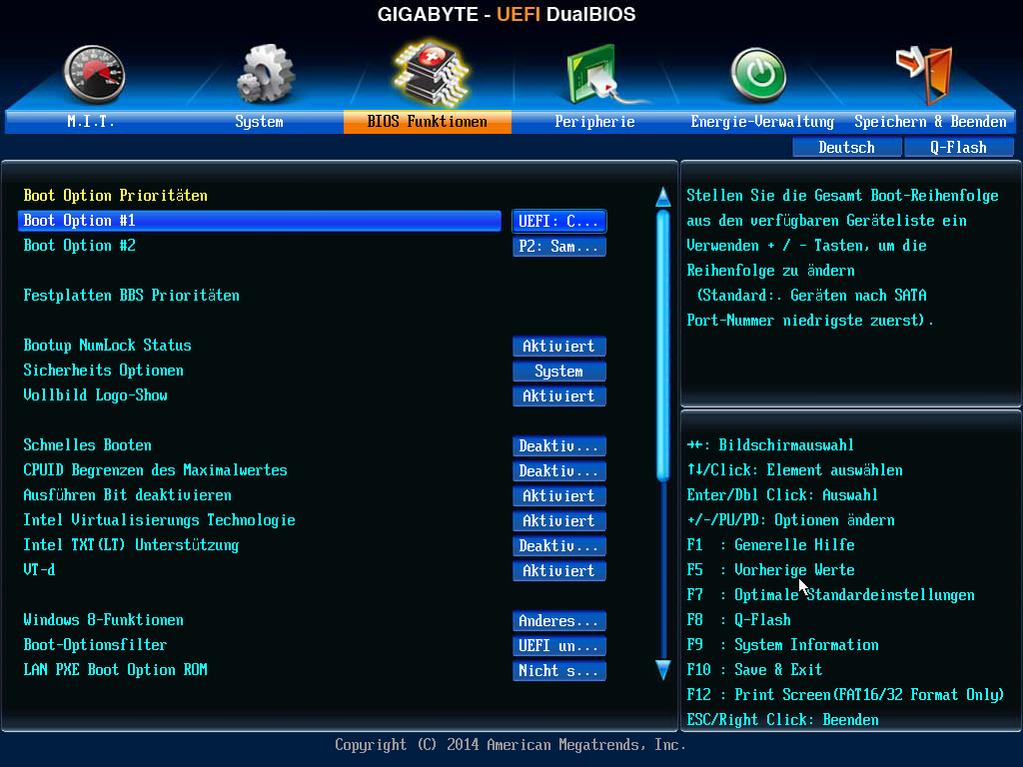The height and width of the screenshot is (767, 1023).
Task: Change Intel Virtualisierungs Technologie value
Action: [x=559, y=520]
